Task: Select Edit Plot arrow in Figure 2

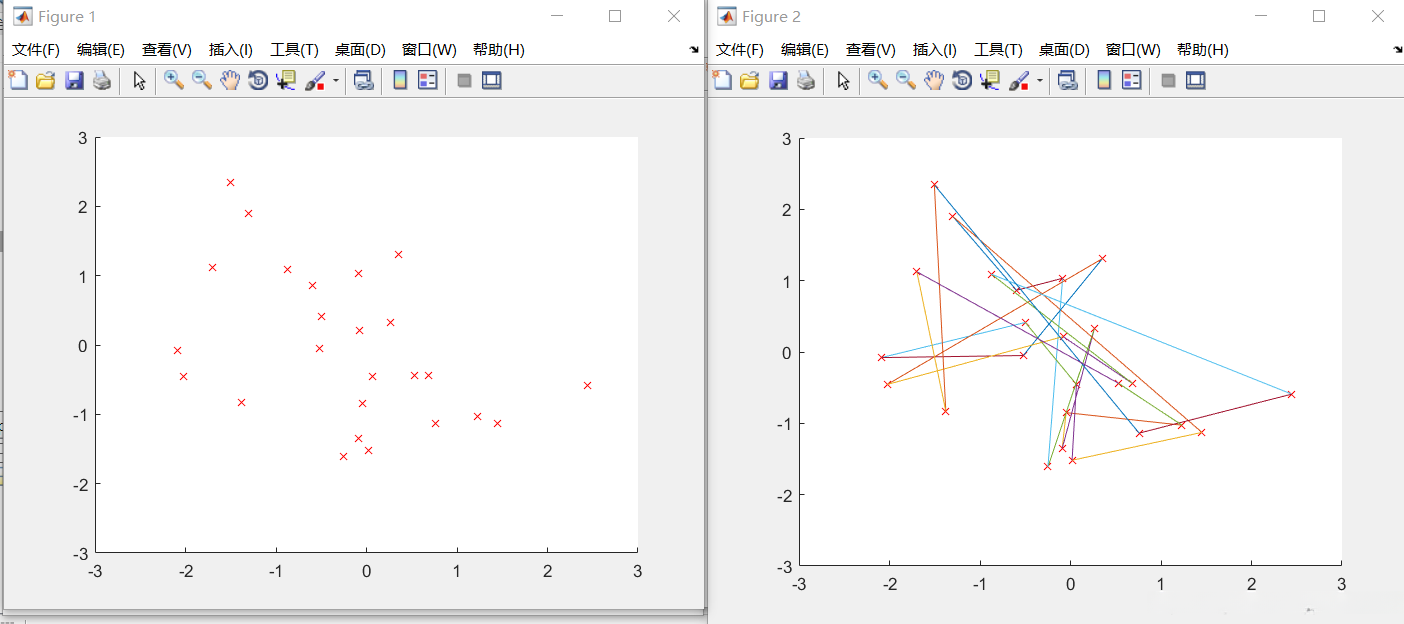Action: coord(843,81)
